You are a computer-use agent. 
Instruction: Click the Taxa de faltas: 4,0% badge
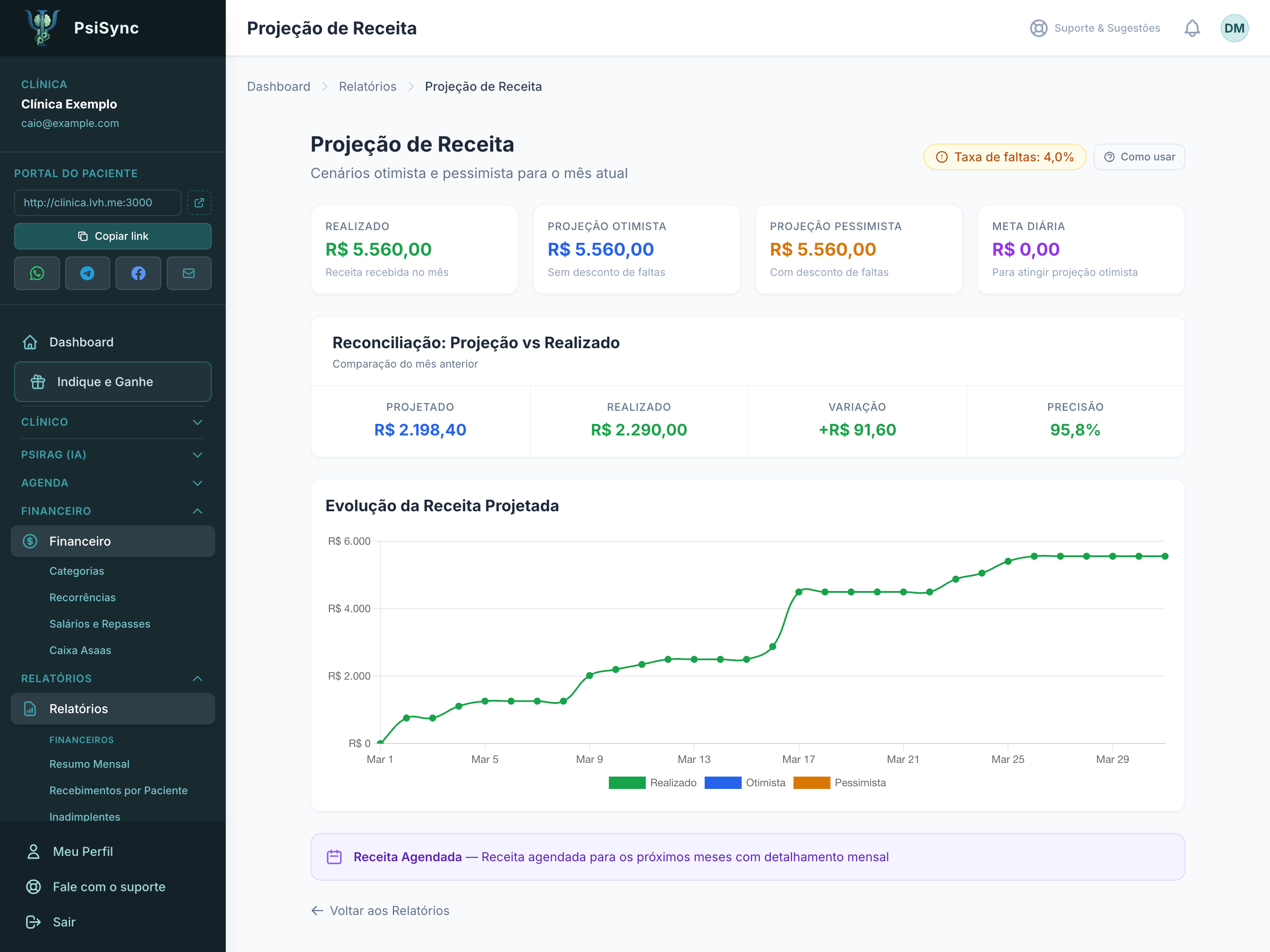(x=1005, y=156)
